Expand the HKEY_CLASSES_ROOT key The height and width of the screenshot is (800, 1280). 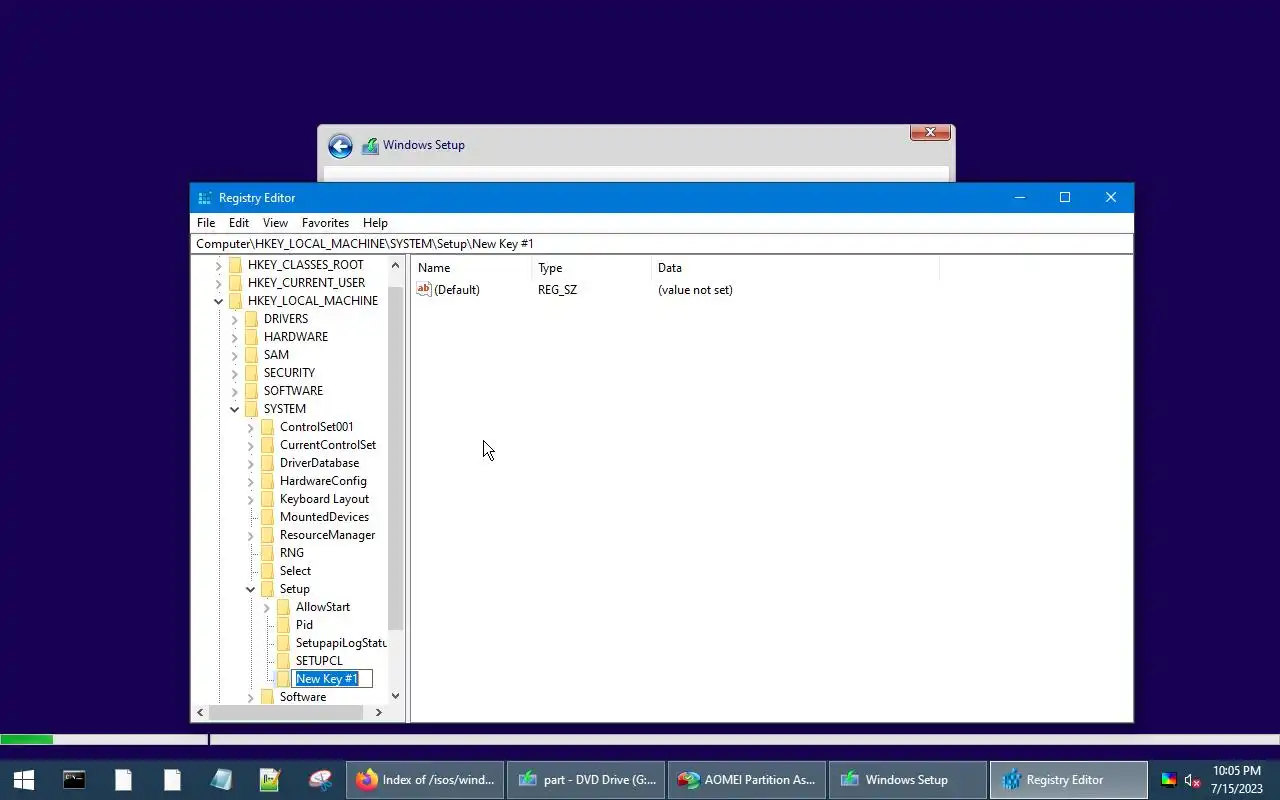click(219, 265)
